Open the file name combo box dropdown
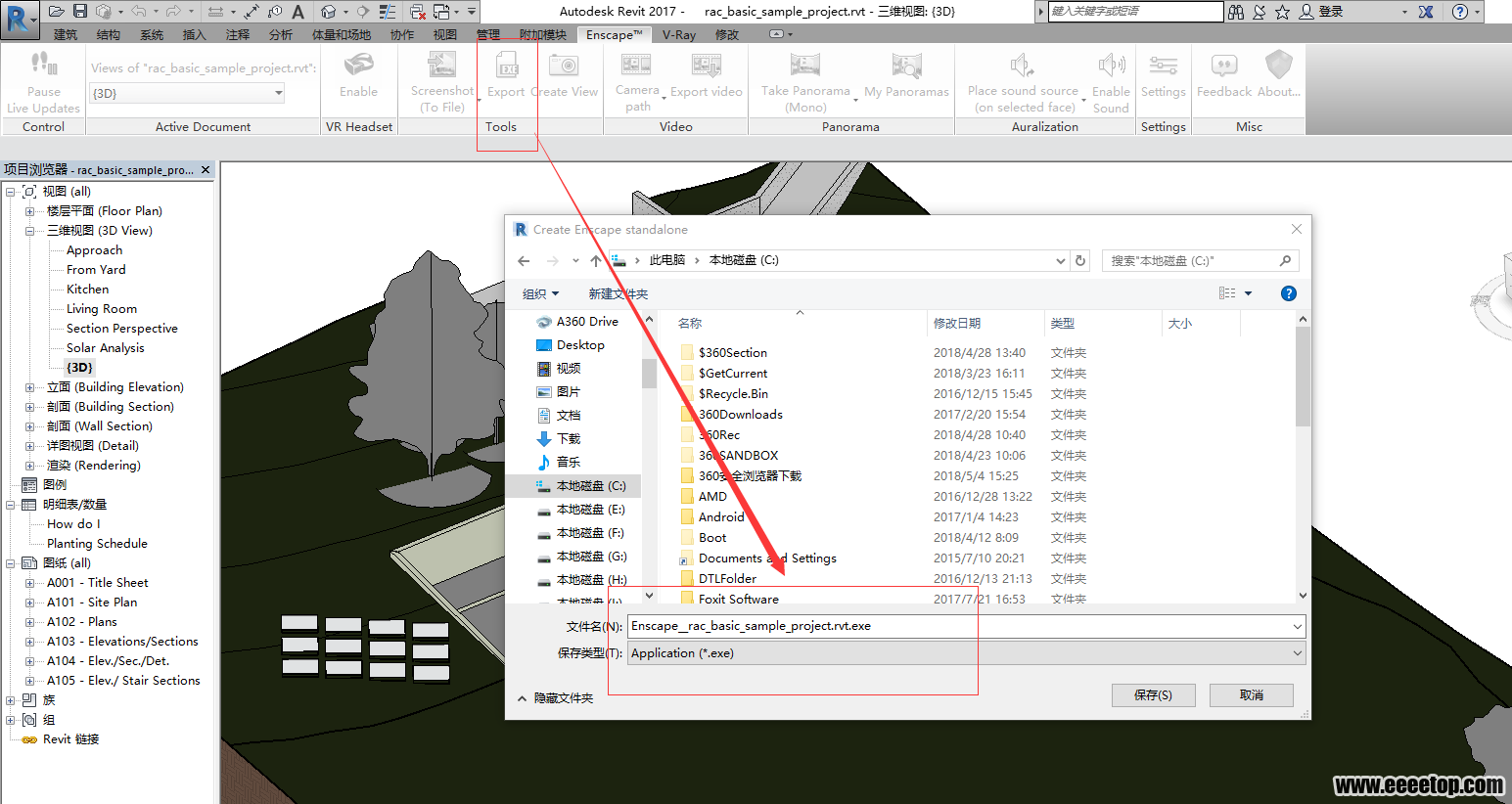Image resolution: width=1512 pixels, height=804 pixels. [1298, 627]
